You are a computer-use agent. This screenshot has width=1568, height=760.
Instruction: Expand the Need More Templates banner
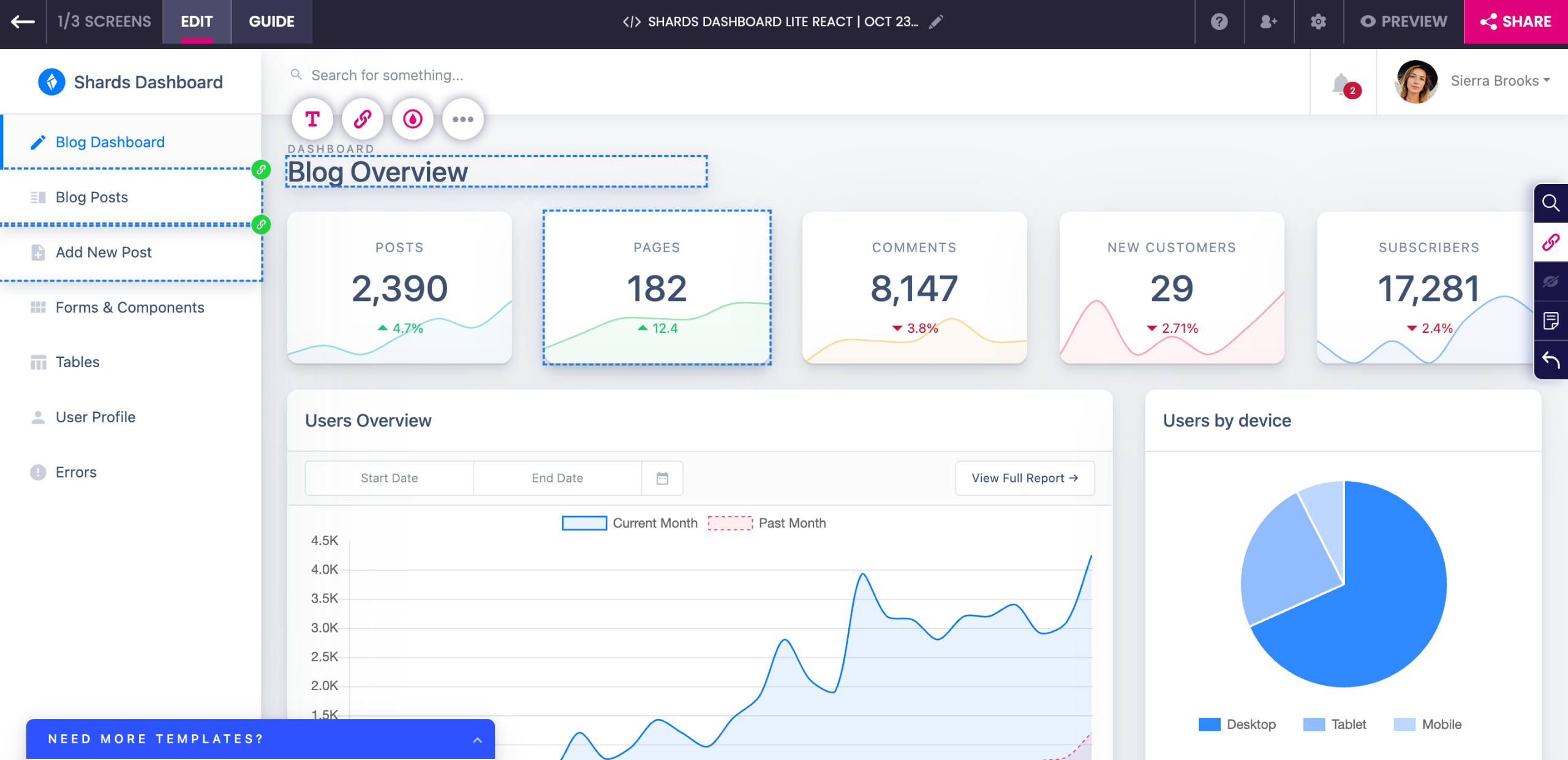pos(477,740)
